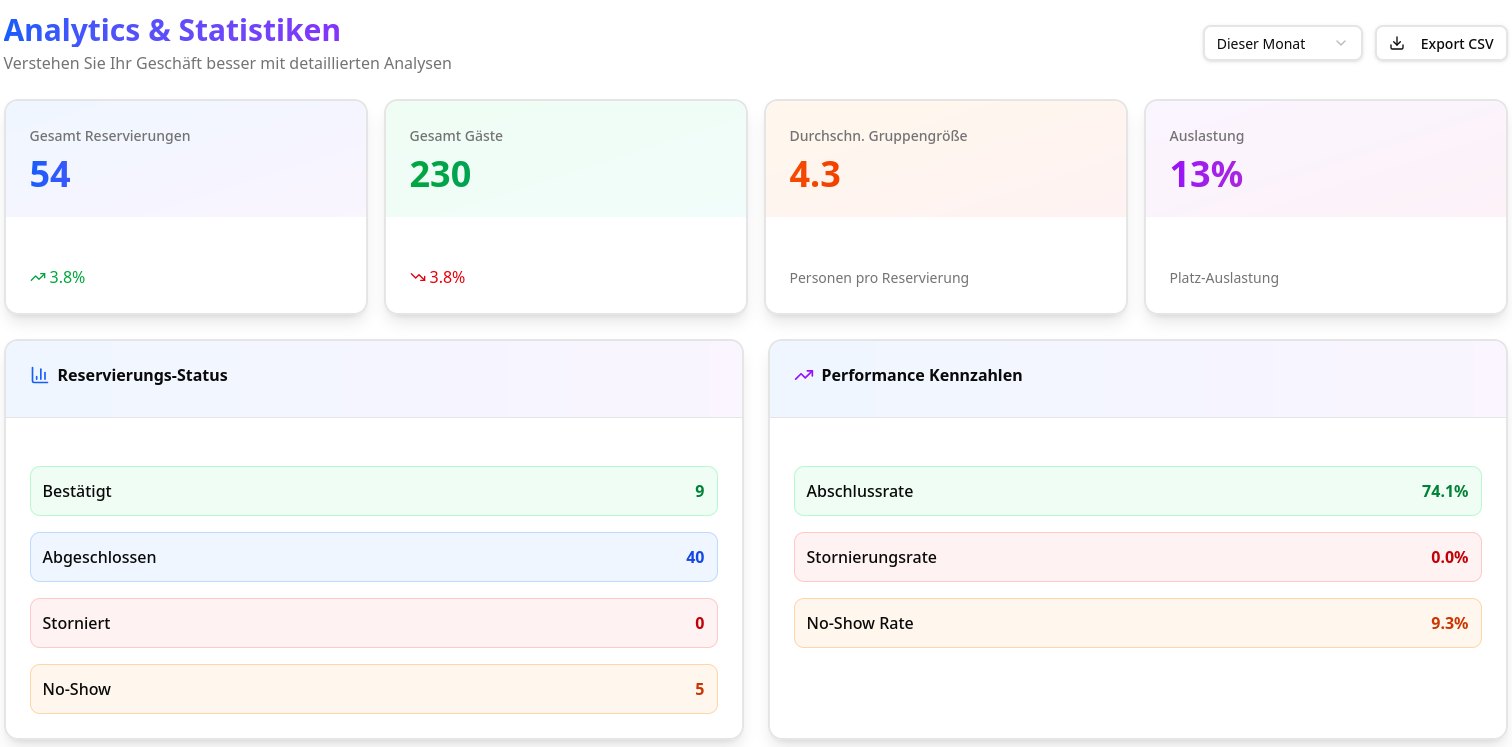The width and height of the screenshot is (1512, 747).
Task: Open the Gesamt Reservierungen card
Action: pos(186,207)
